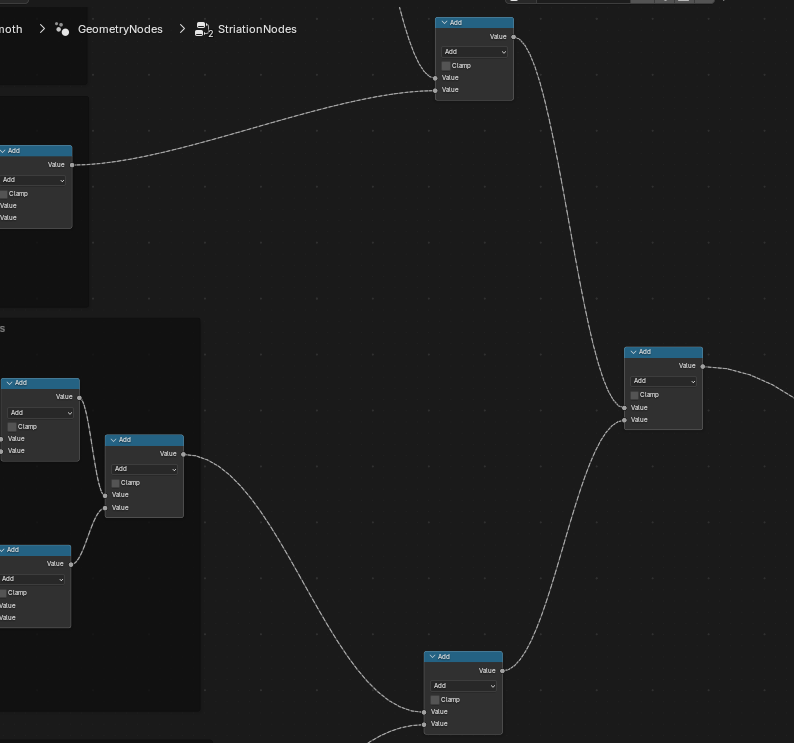The height and width of the screenshot is (743, 794).
Task: Collapse the rightmost Add node
Action: coord(633,352)
